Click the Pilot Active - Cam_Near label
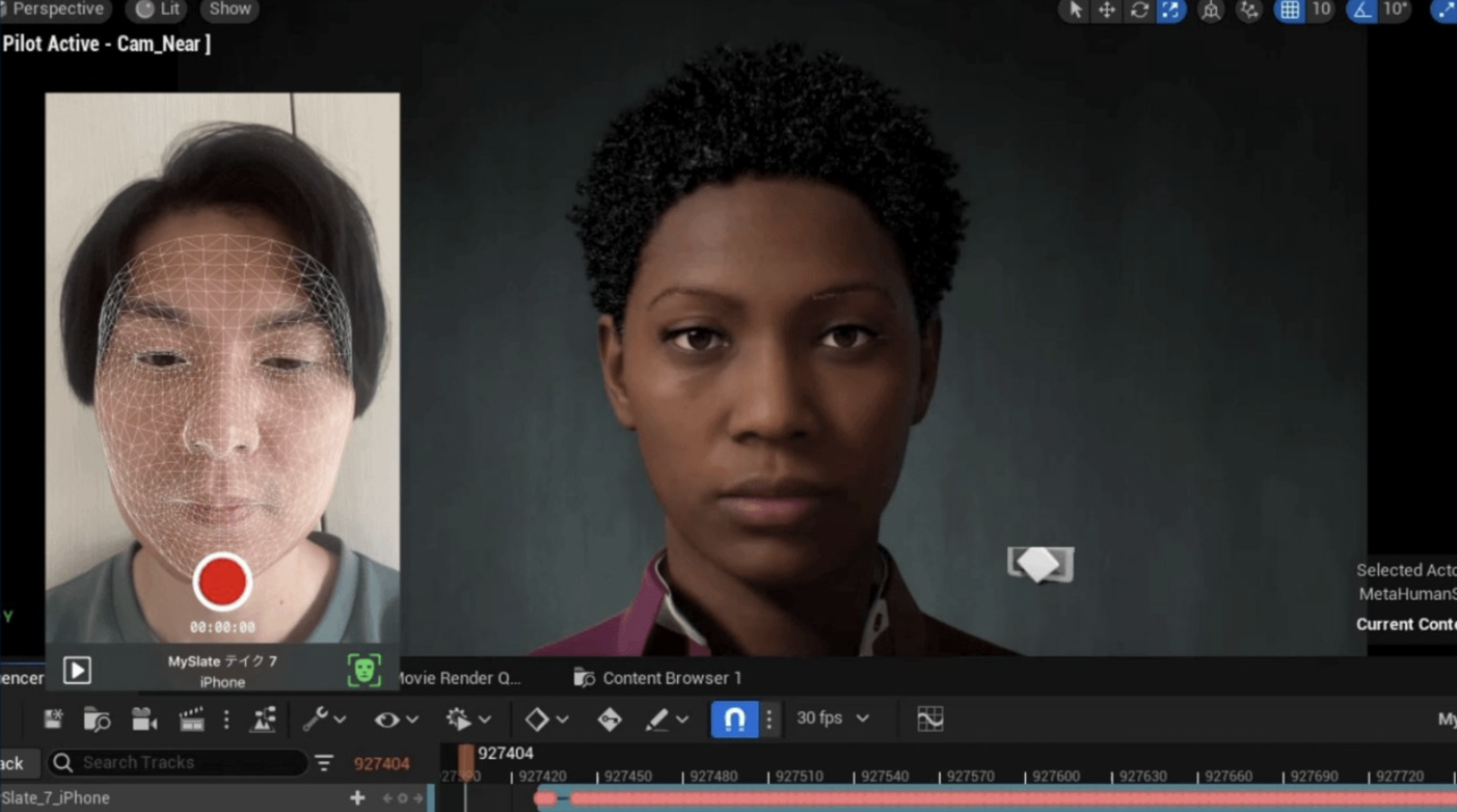1457x812 pixels. [x=105, y=44]
